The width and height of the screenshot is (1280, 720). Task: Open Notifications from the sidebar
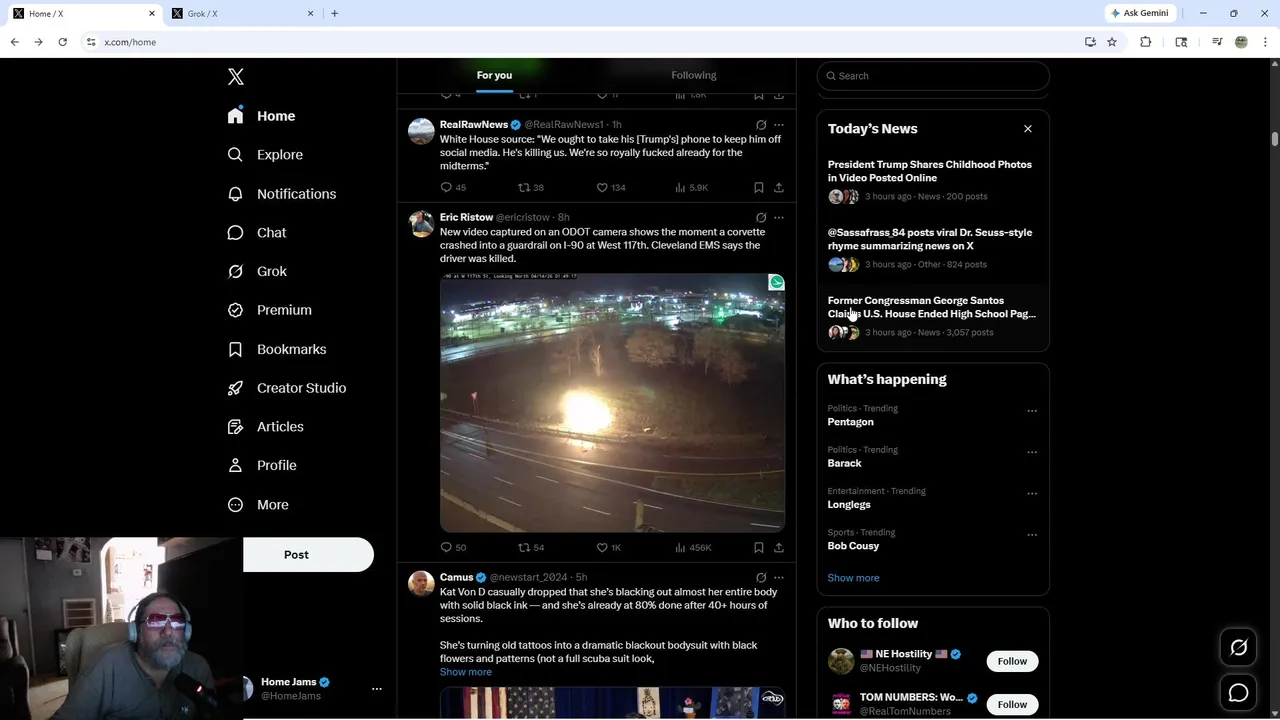(282, 194)
